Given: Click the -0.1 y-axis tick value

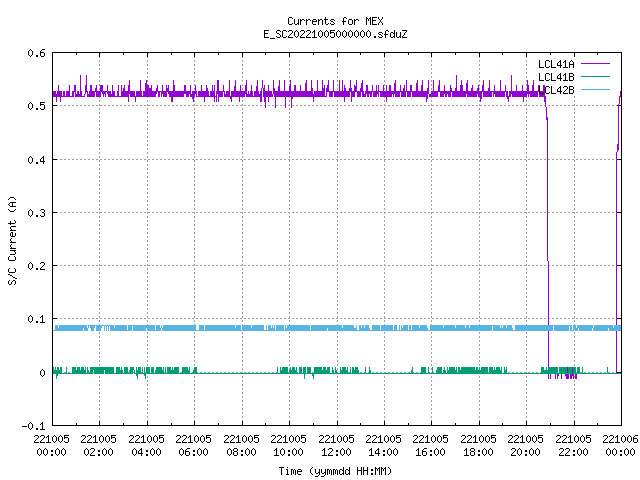Looking at the screenshot, I should click(x=33, y=426).
